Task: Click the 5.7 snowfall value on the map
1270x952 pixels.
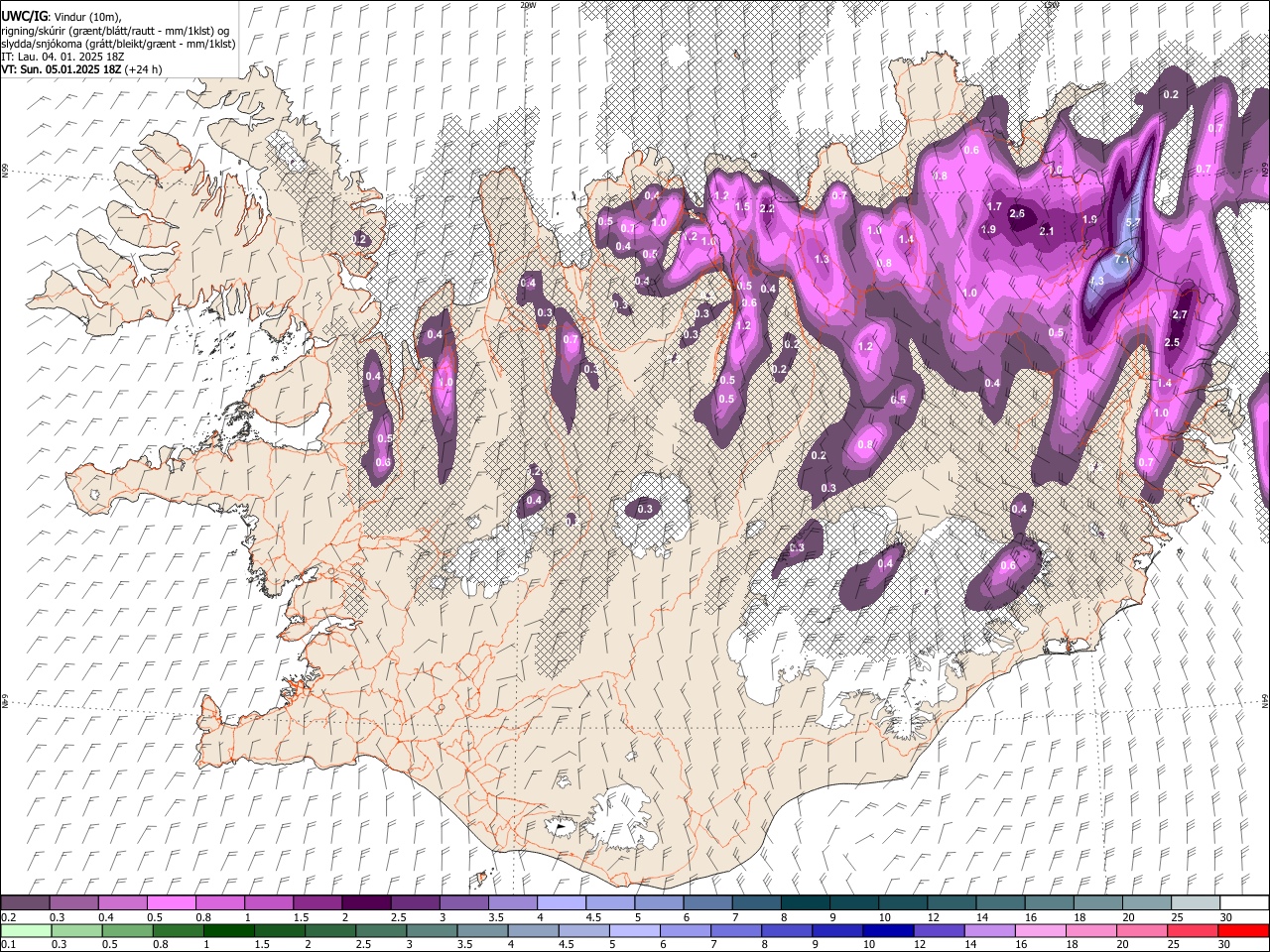Action: [x=1133, y=223]
